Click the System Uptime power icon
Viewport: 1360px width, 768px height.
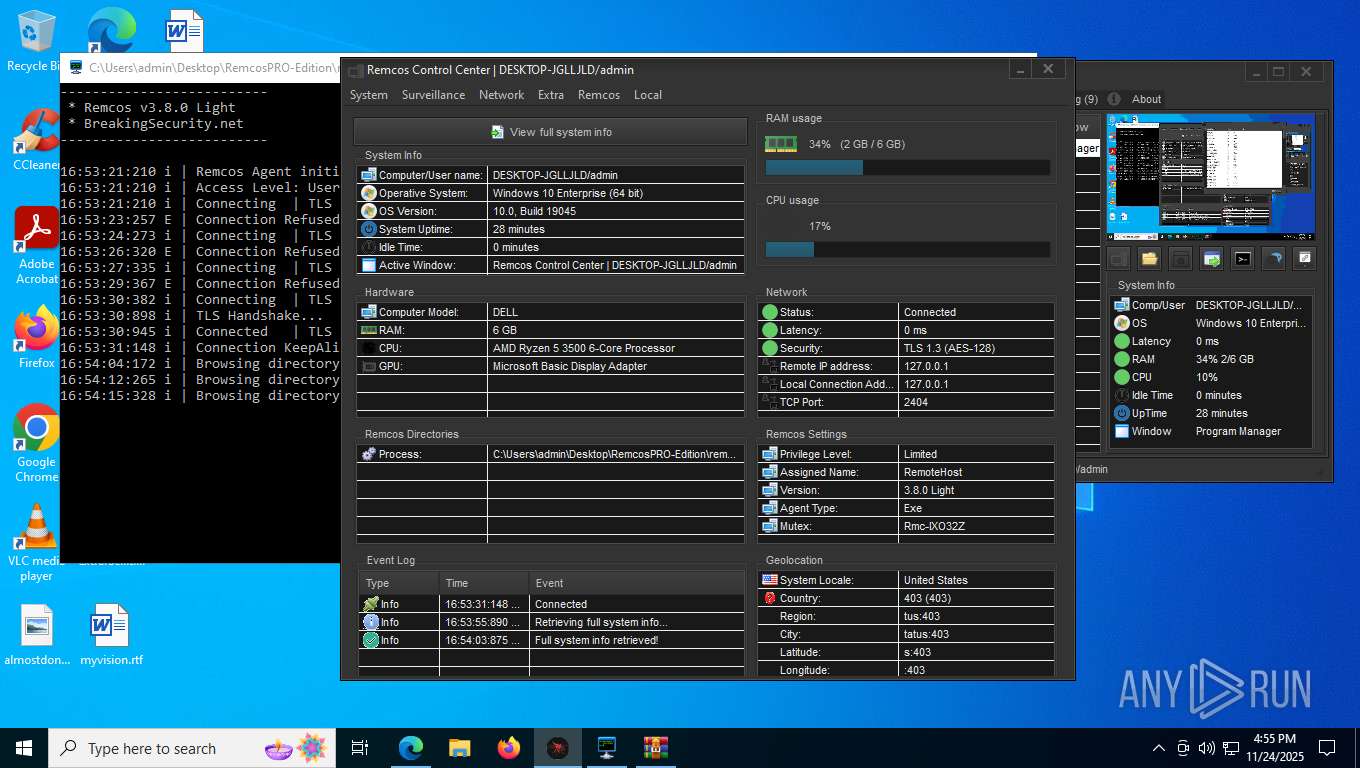click(x=369, y=229)
